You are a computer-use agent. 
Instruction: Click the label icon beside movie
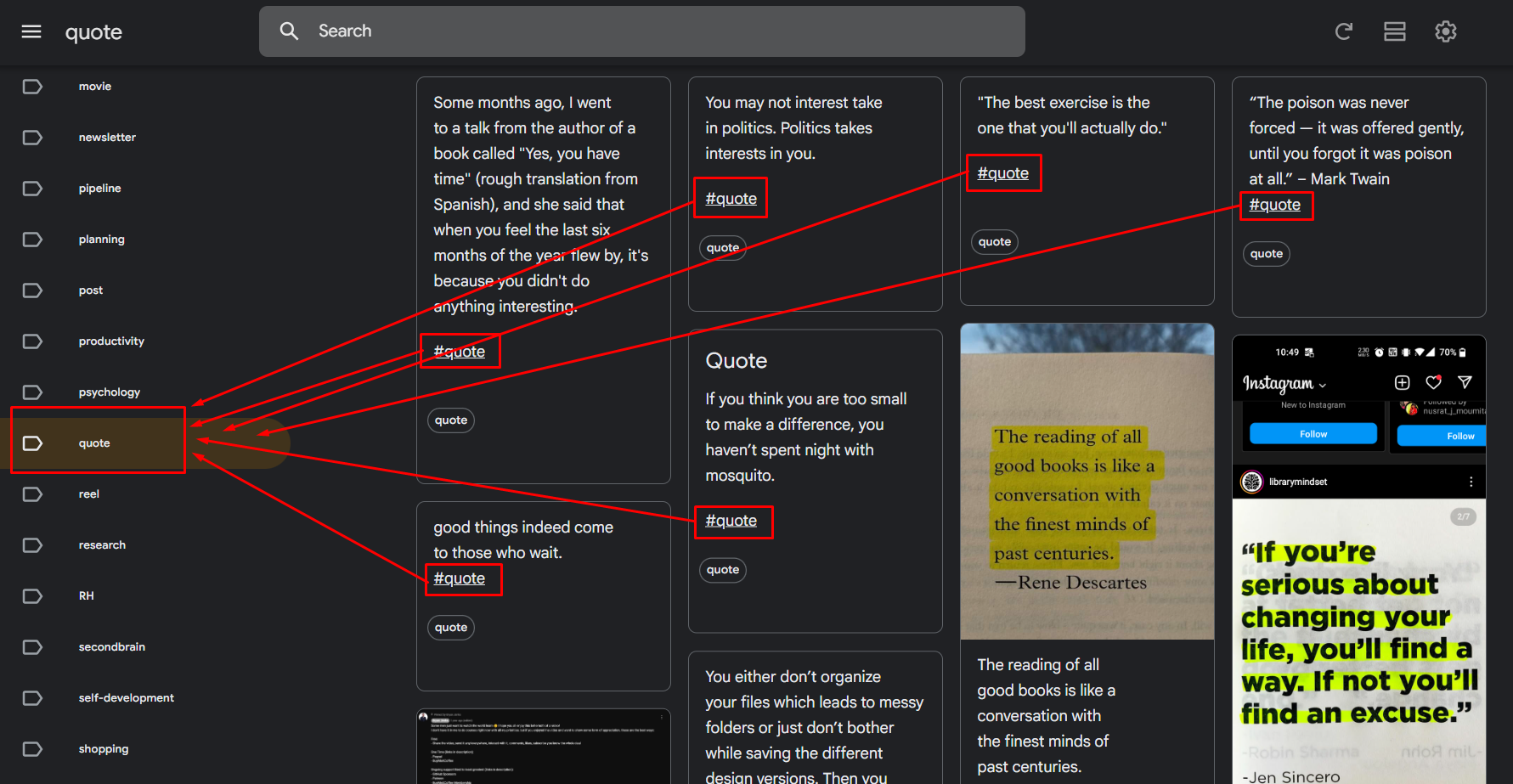32,87
